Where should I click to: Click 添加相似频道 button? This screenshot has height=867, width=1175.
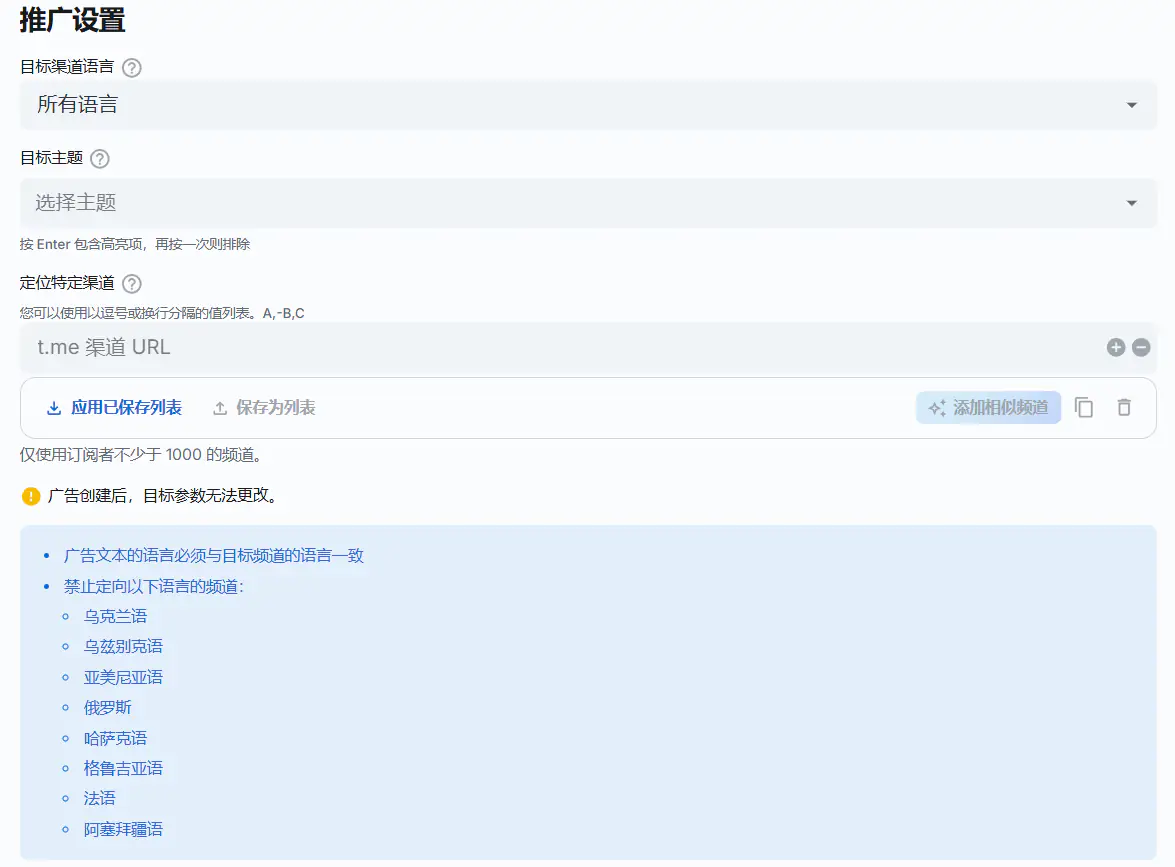coord(988,408)
